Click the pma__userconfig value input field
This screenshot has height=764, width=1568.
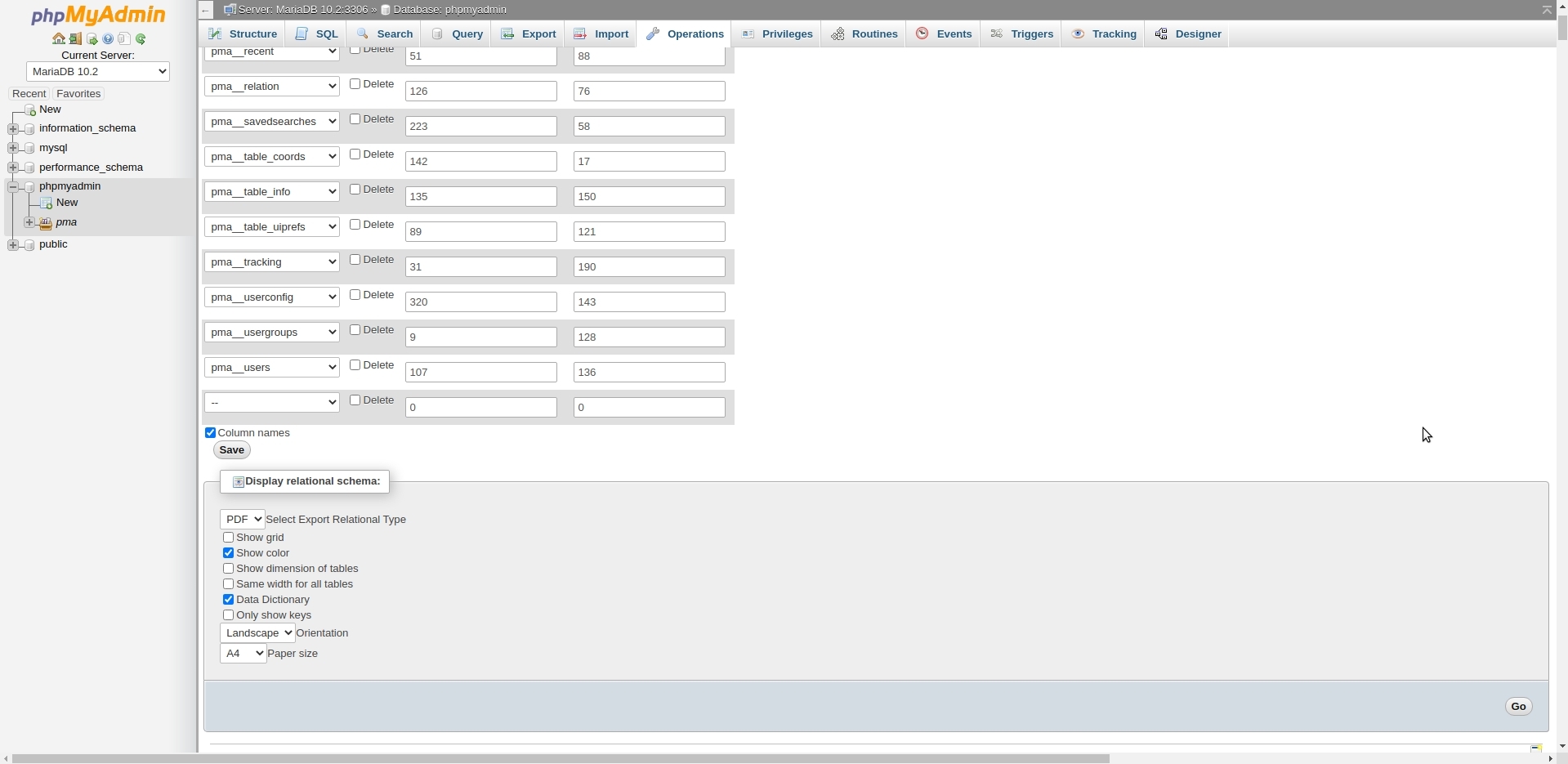(x=480, y=302)
